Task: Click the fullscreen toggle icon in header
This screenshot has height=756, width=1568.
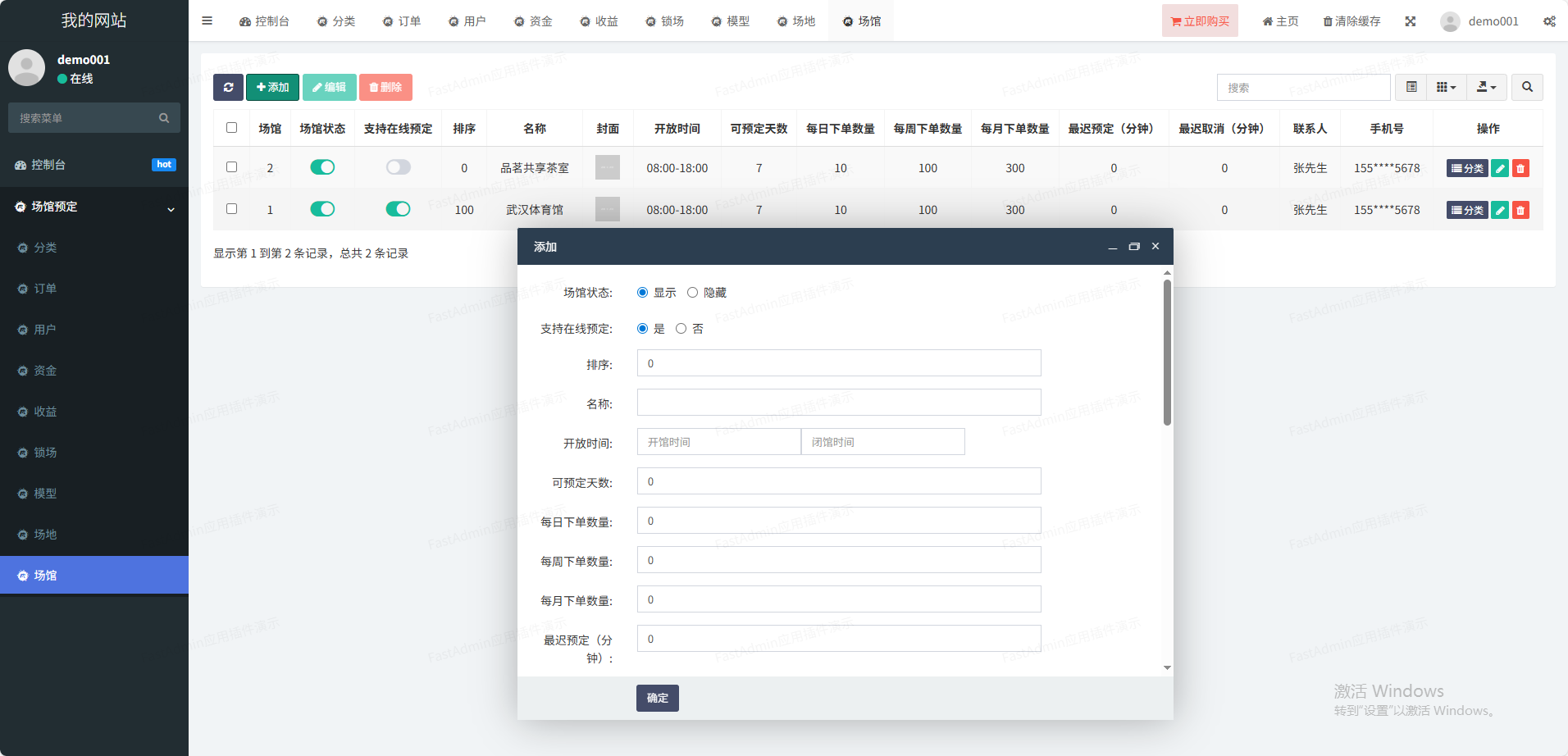Action: coord(1411,21)
